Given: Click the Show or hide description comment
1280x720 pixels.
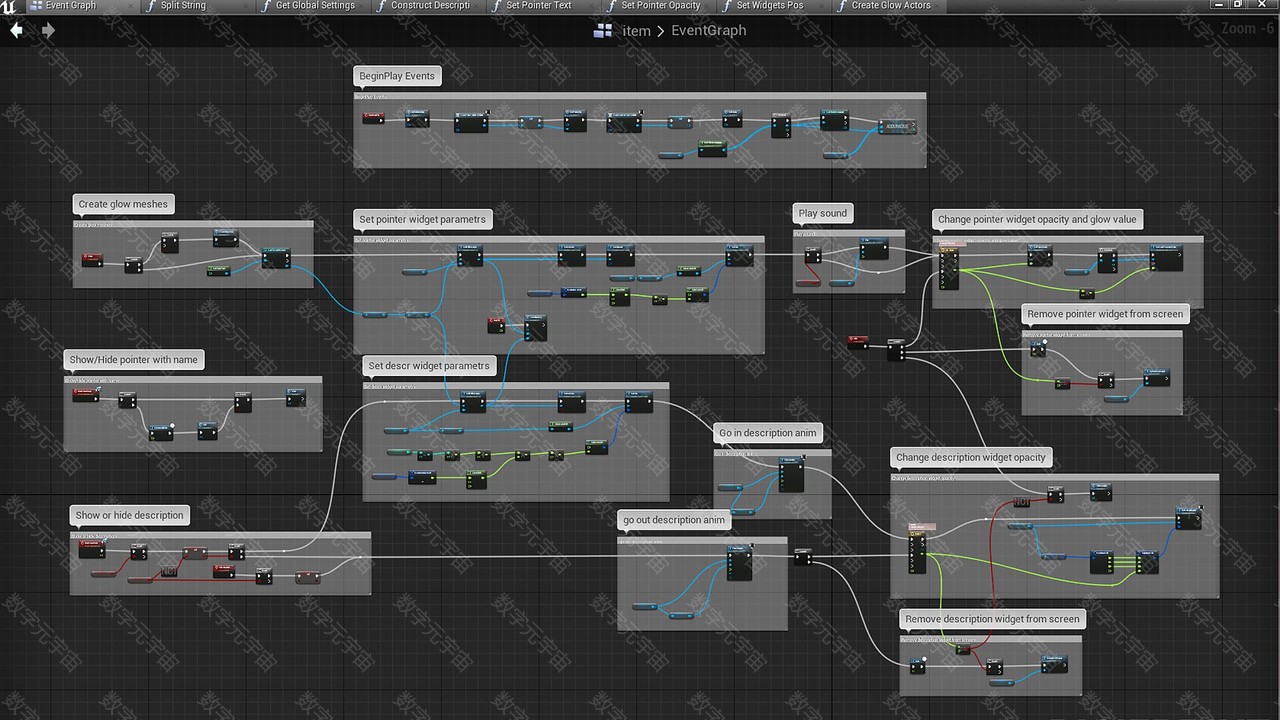Looking at the screenshot, I should [x=130, y=515].
